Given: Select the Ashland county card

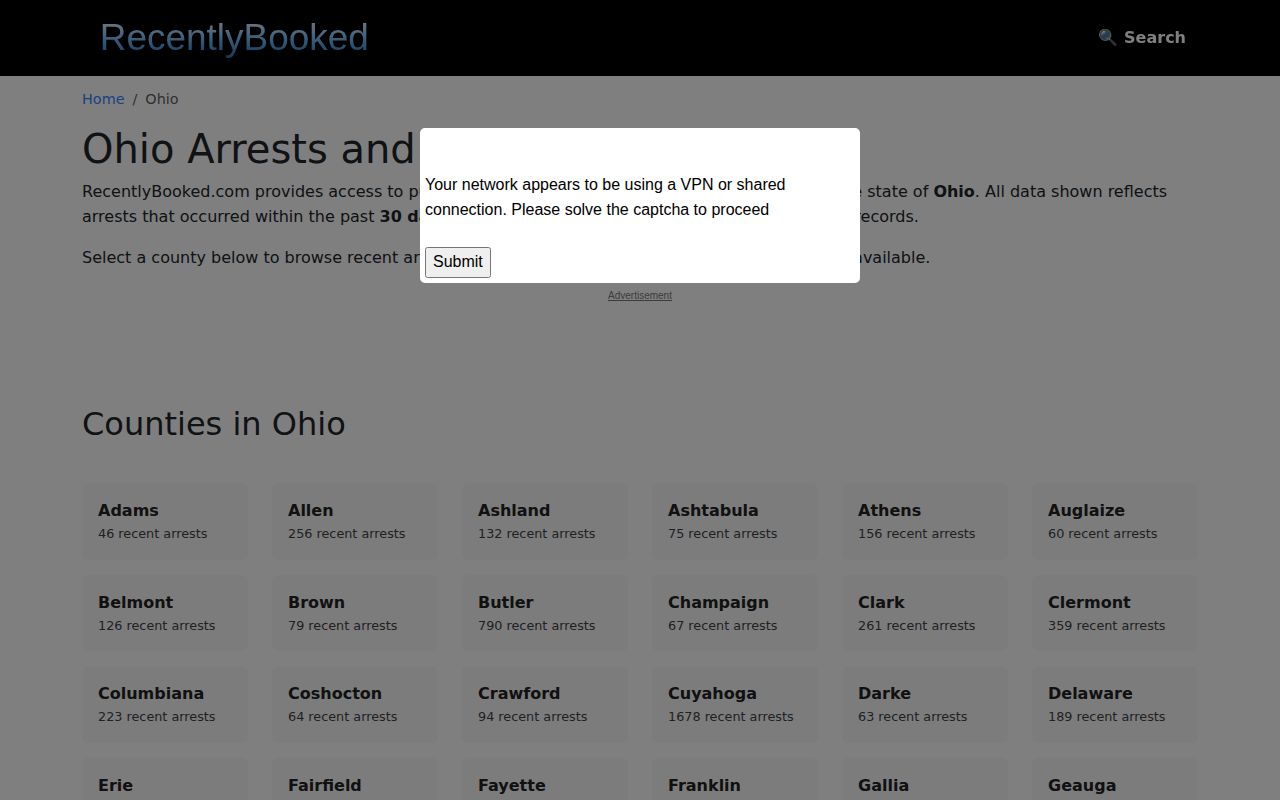Looking at the screenshot, I should (x=545, y=521).
